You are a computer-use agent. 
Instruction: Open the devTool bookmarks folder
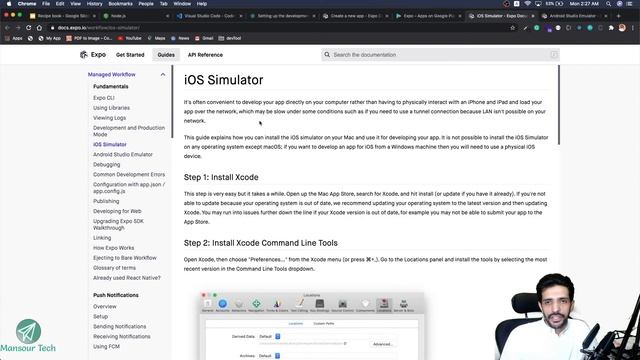point(230,38)
